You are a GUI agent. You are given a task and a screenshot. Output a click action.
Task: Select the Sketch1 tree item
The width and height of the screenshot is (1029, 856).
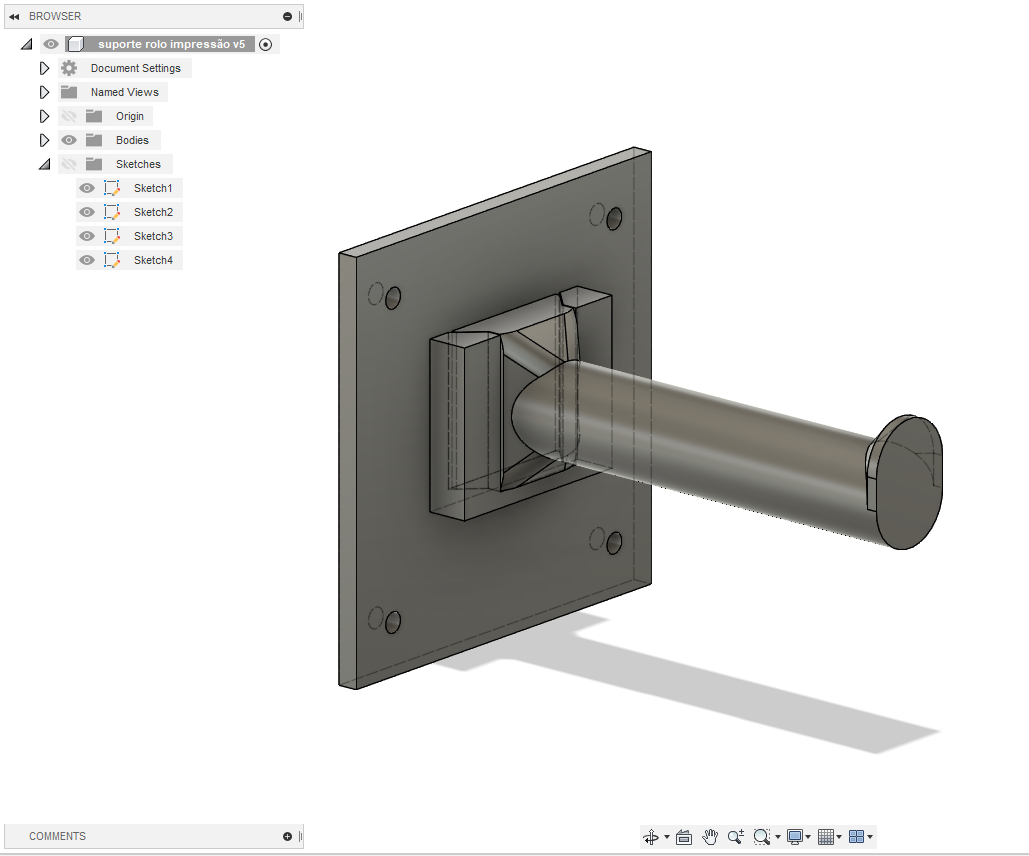[x=129, y=188]
